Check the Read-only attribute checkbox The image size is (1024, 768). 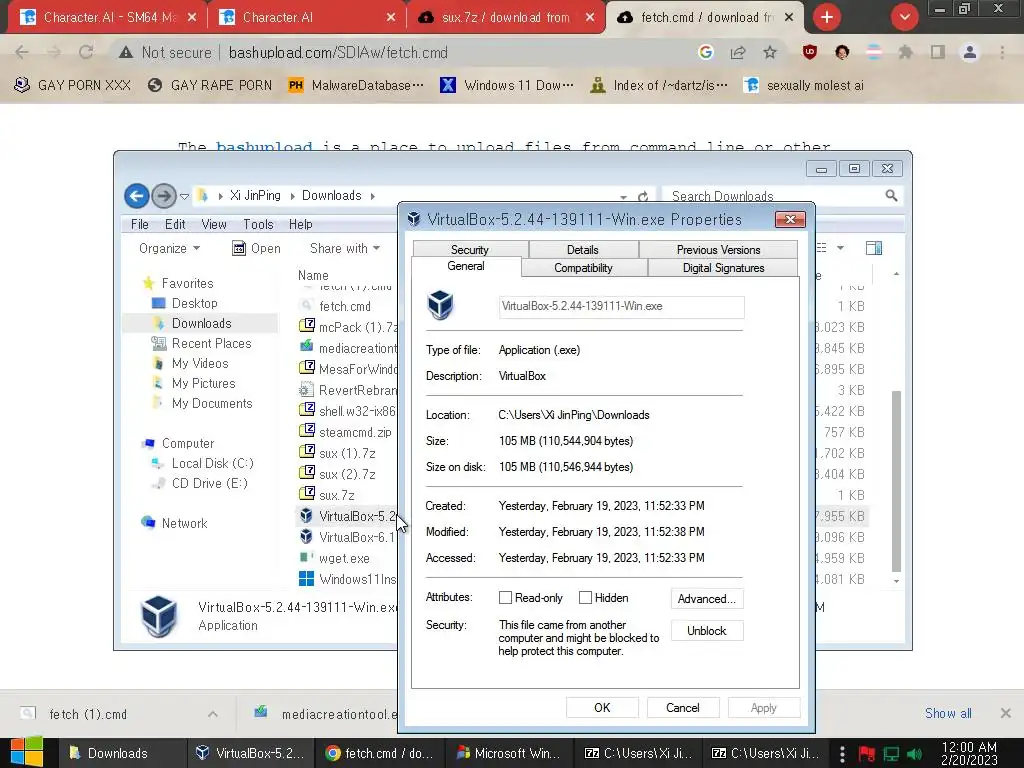505,598
